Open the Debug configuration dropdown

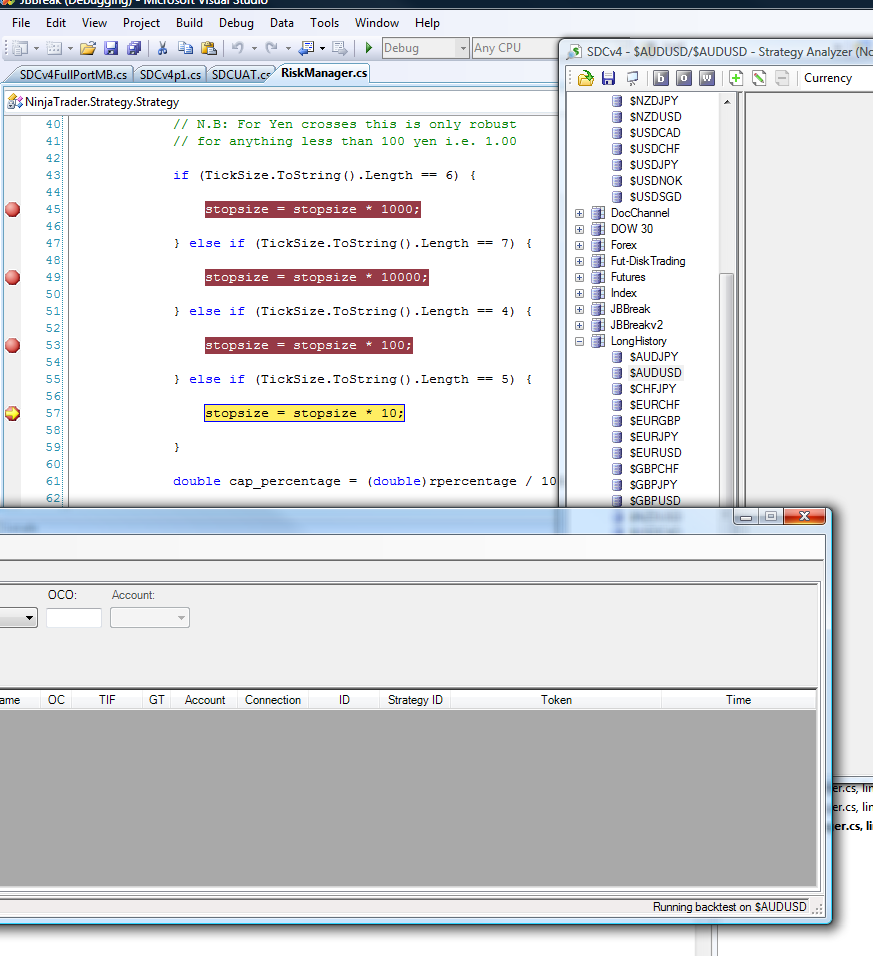pyautogui.click(x=462, y=48)
